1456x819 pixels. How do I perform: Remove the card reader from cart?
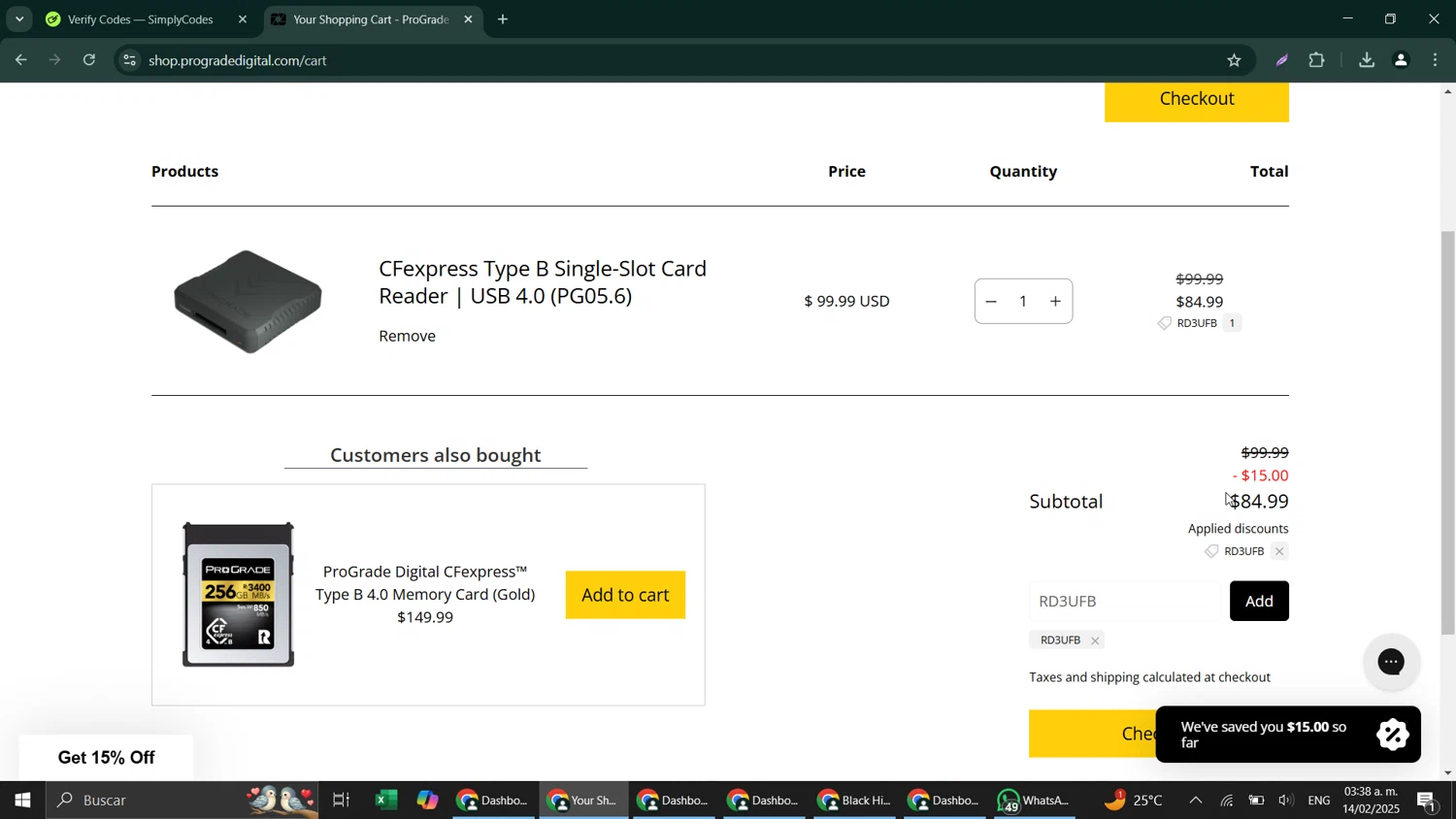click(x=407, y=336)
